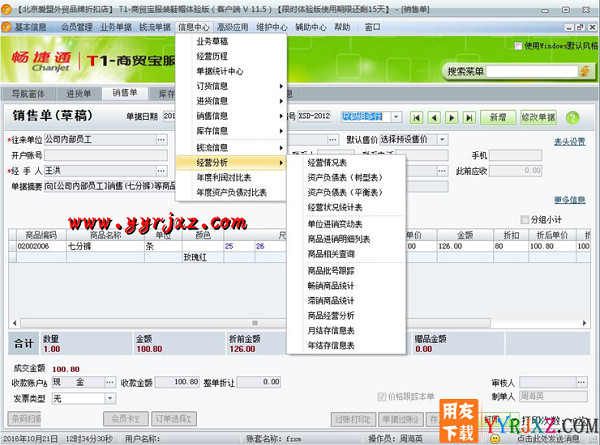This screenshot has width=600, height=445.
Task: Click the 搜索菜单 input field
Action: (x=532, y=71)
